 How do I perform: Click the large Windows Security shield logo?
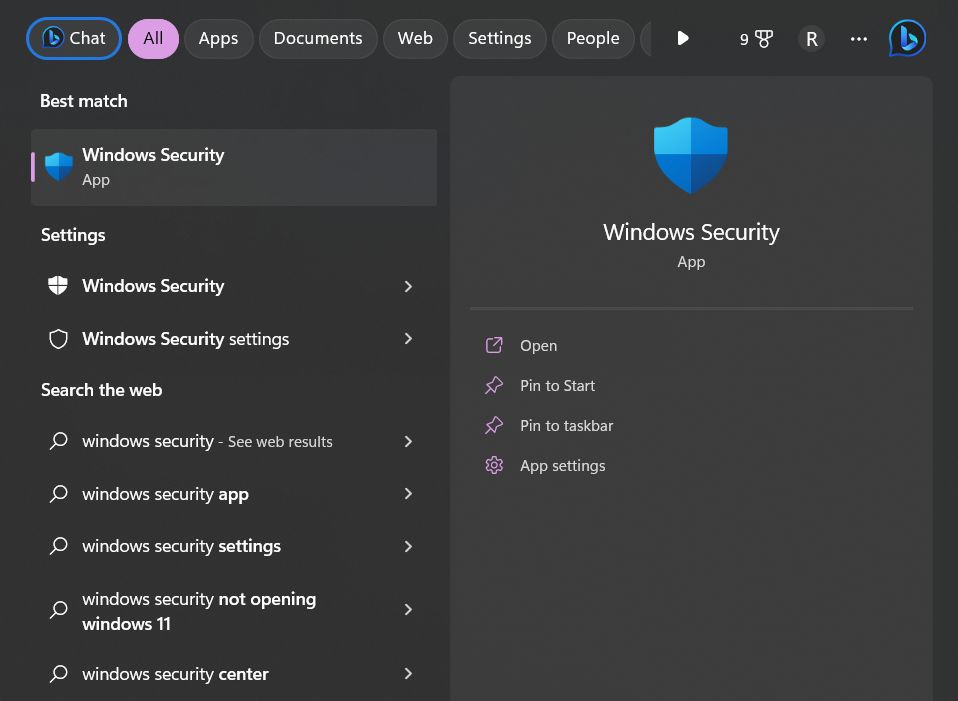point(690,156)
